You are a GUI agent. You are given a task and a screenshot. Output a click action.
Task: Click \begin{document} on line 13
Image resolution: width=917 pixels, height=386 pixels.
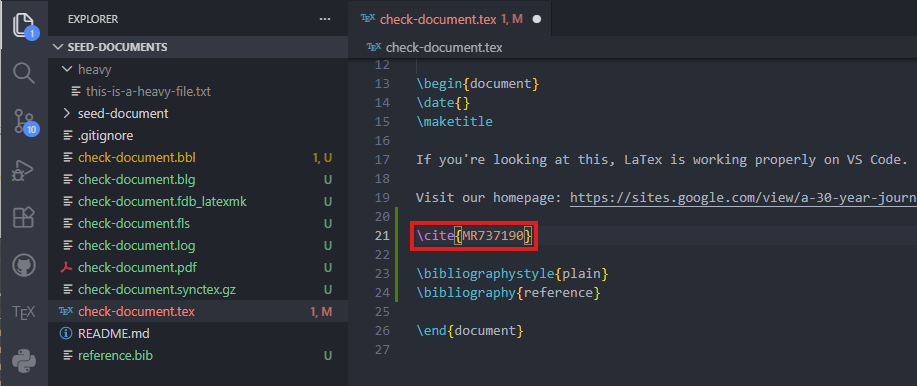pos(478,84)
